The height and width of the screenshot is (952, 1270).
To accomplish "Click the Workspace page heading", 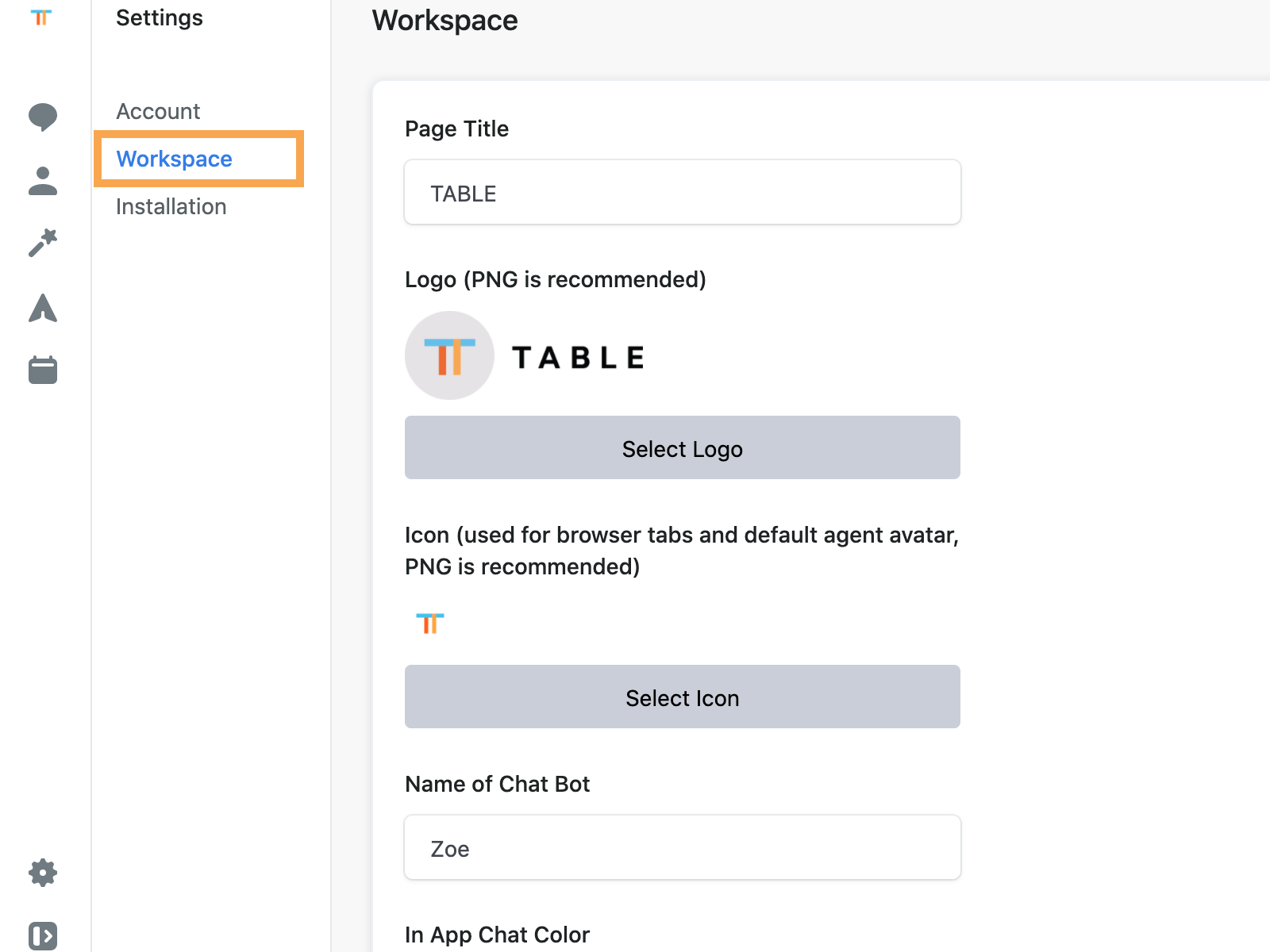I will point(445,21).
